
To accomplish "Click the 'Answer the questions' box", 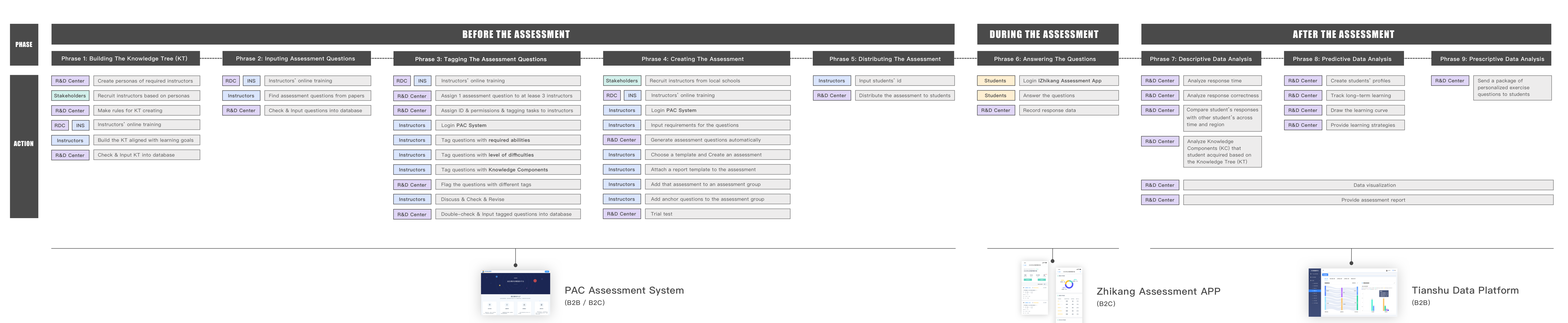I will click(1069, 95).
